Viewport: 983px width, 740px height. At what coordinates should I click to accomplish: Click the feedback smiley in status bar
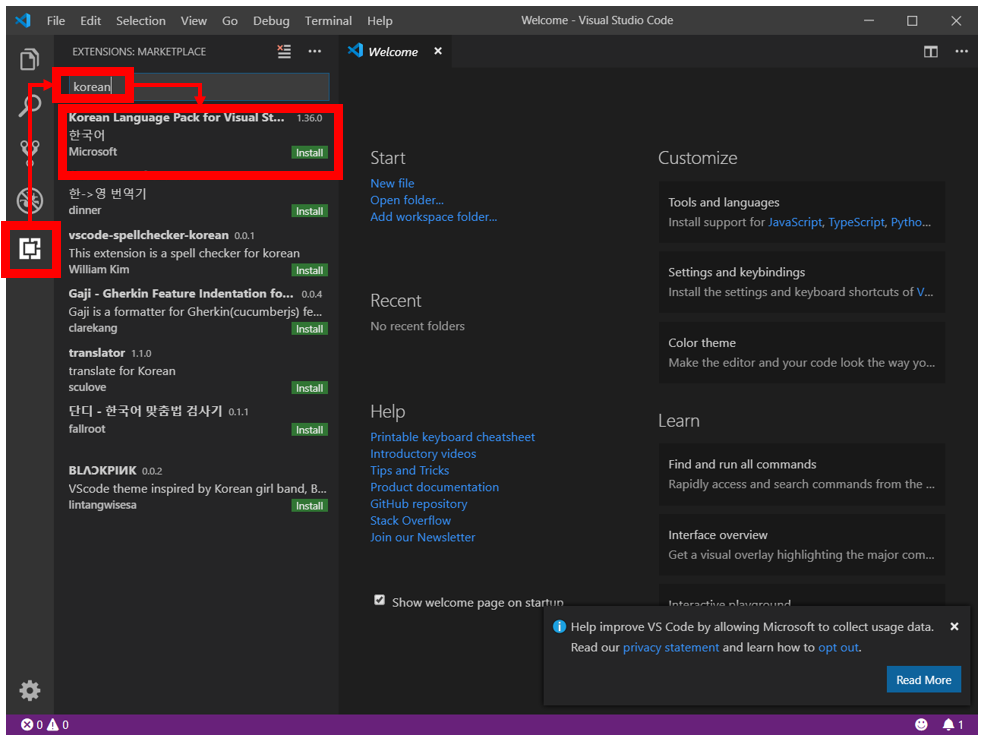(921, 725)
